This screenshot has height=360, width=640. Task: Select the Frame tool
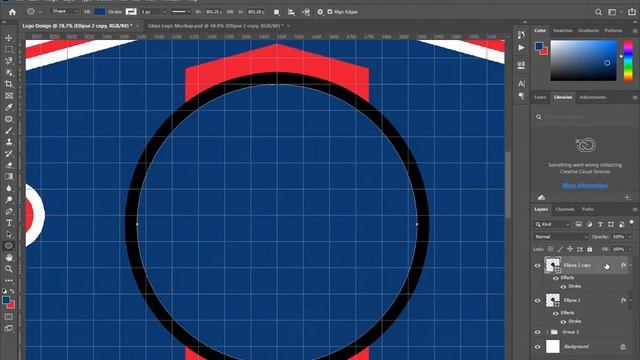click(x=9, y=96)
